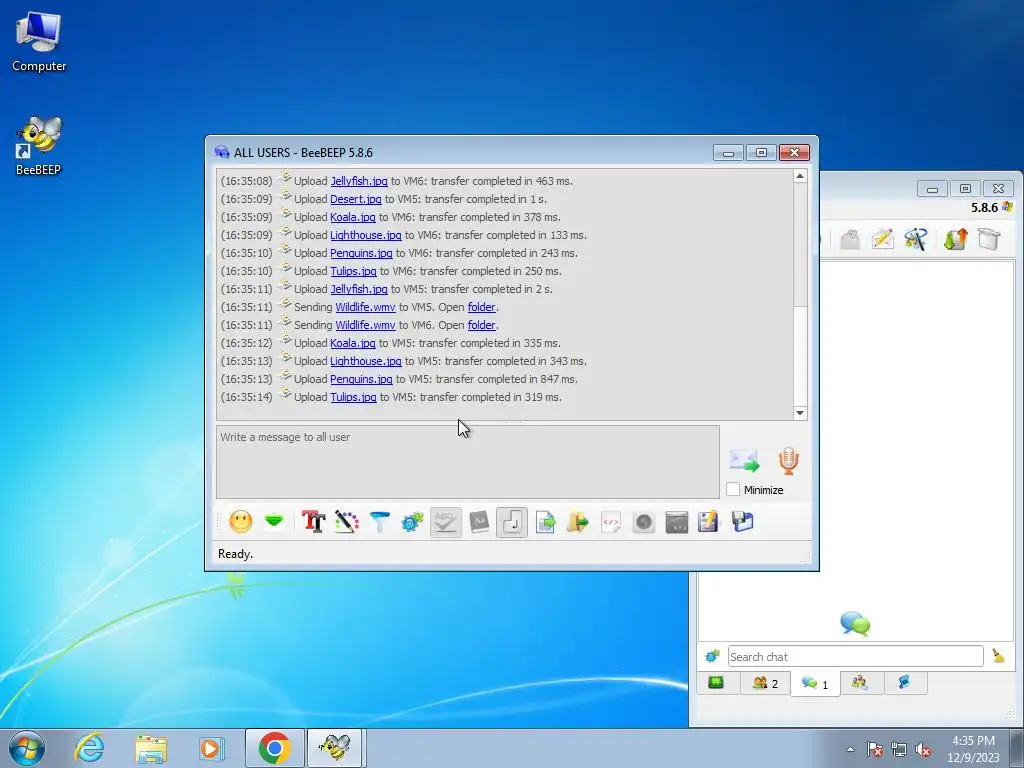Click the send folder icon
Screen dimensions: 1024x768
578,522
